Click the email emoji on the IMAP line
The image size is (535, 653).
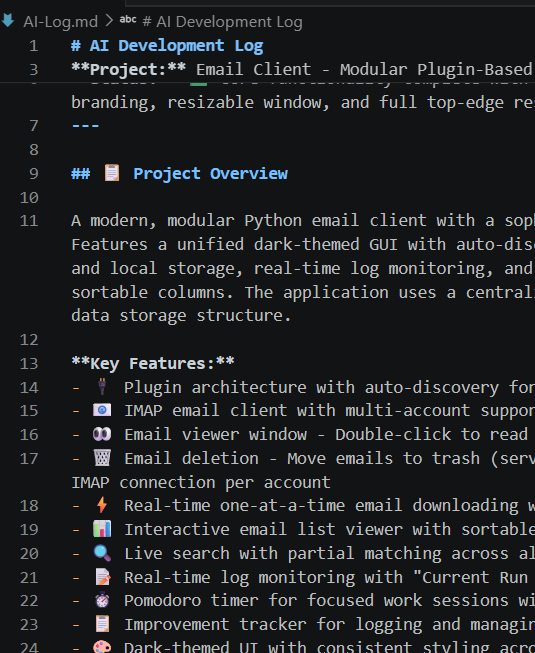102,410
